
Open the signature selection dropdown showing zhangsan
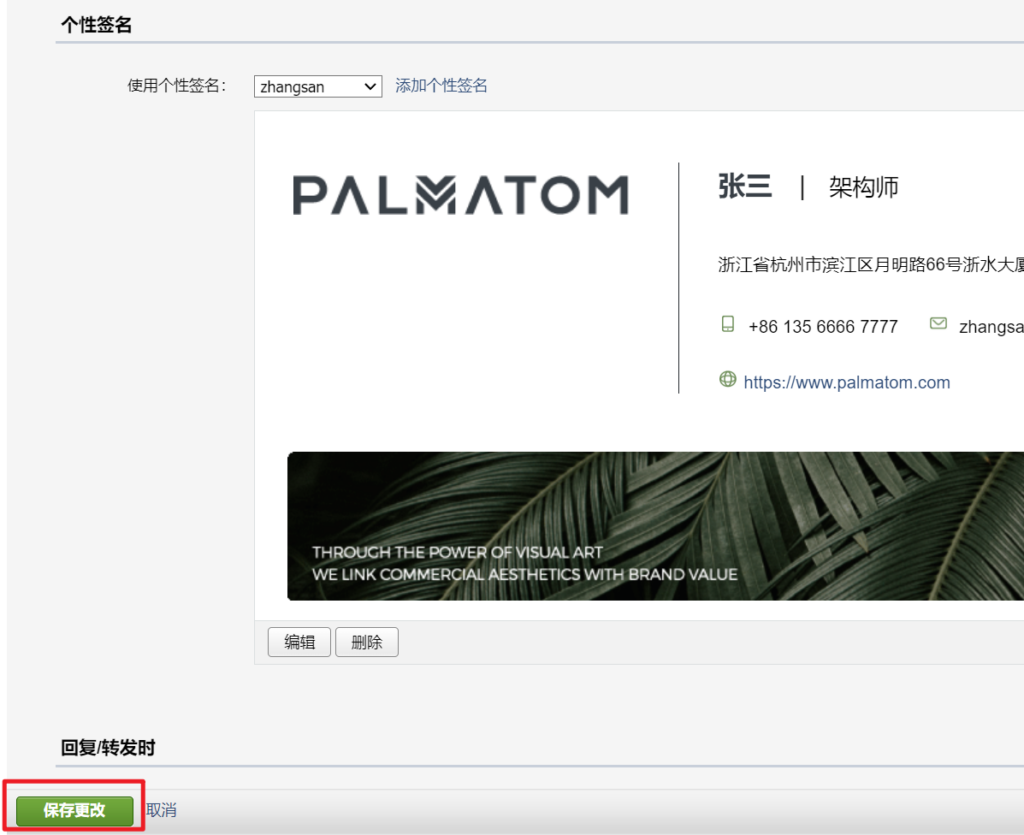coord(317,86)
